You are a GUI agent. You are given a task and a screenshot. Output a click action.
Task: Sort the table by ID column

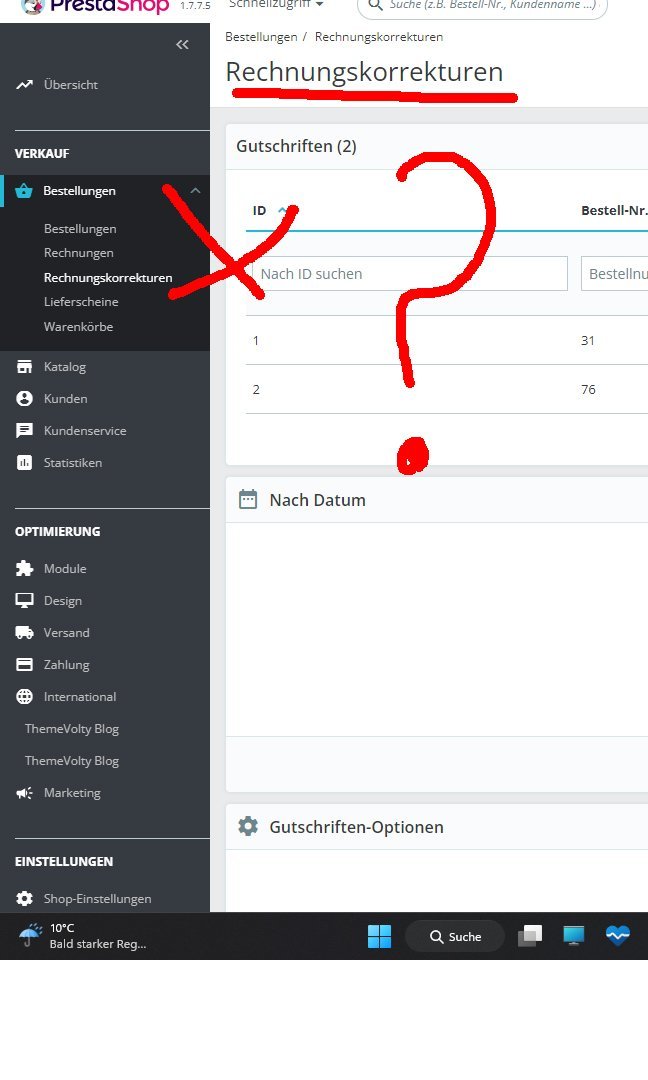coord(260,210)
